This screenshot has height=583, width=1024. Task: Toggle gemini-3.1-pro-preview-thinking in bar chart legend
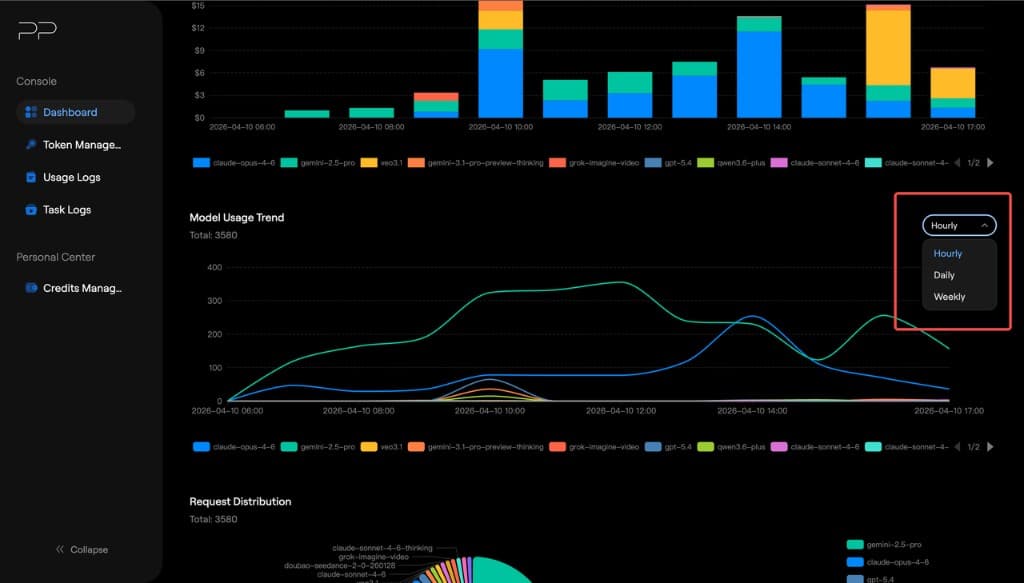click(x=475, y=163)
